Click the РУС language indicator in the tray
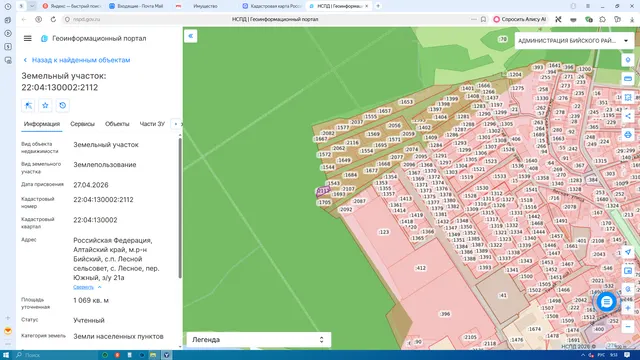Screen dimensions: 640x360 click(x=601, y=355)
